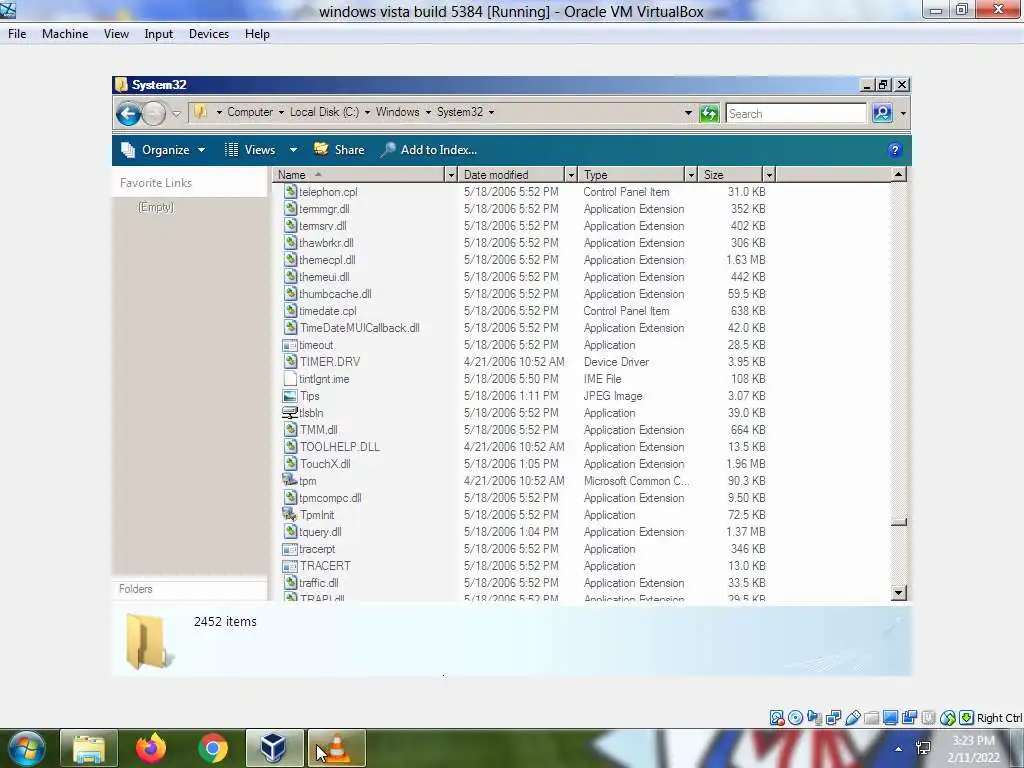Expand the Views dropdown arrow

coord(293,150)
